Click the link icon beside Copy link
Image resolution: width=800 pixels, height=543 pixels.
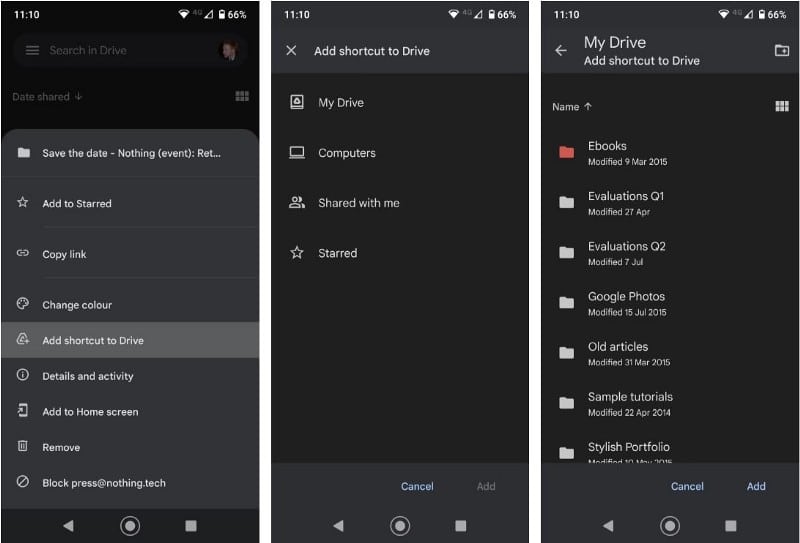[22, 253]
